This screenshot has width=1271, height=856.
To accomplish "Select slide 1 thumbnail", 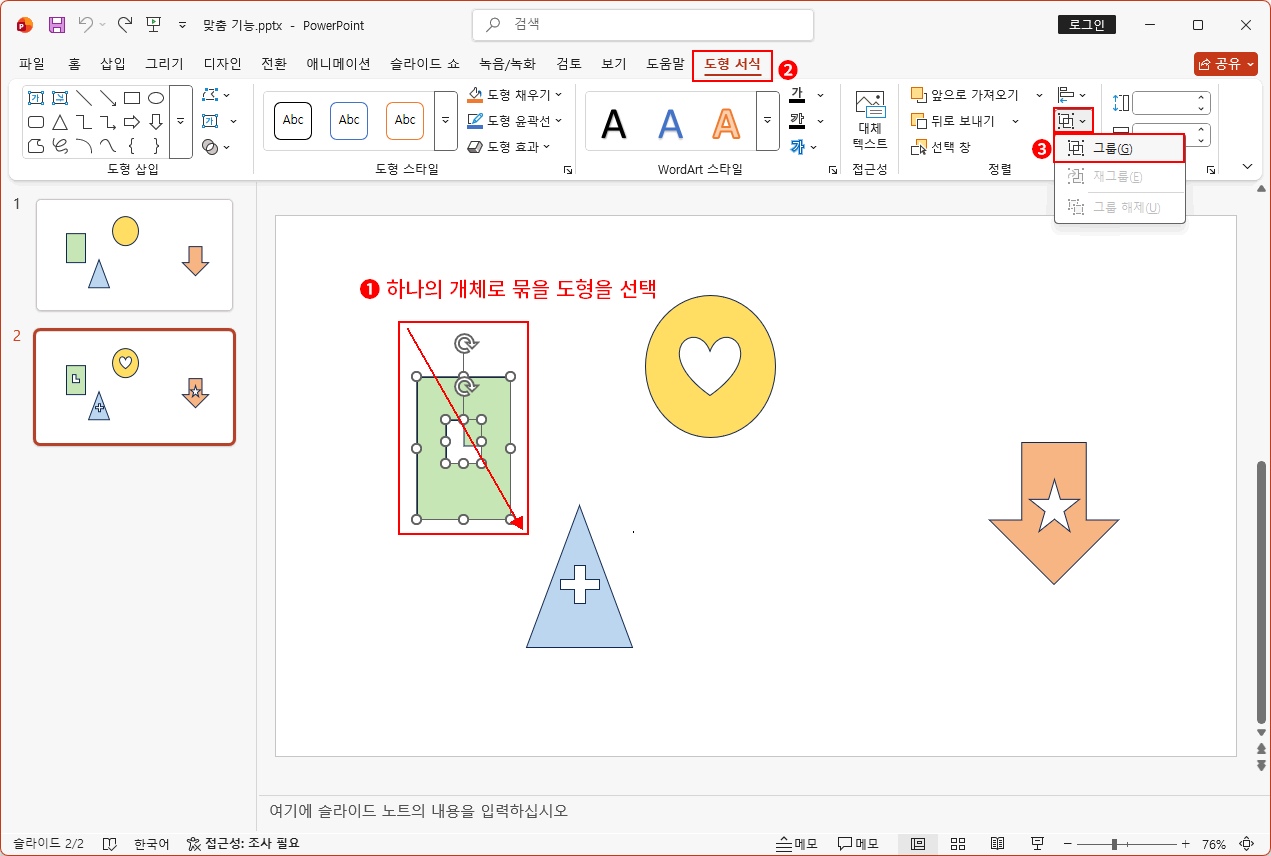I will [x=134, y=254].
